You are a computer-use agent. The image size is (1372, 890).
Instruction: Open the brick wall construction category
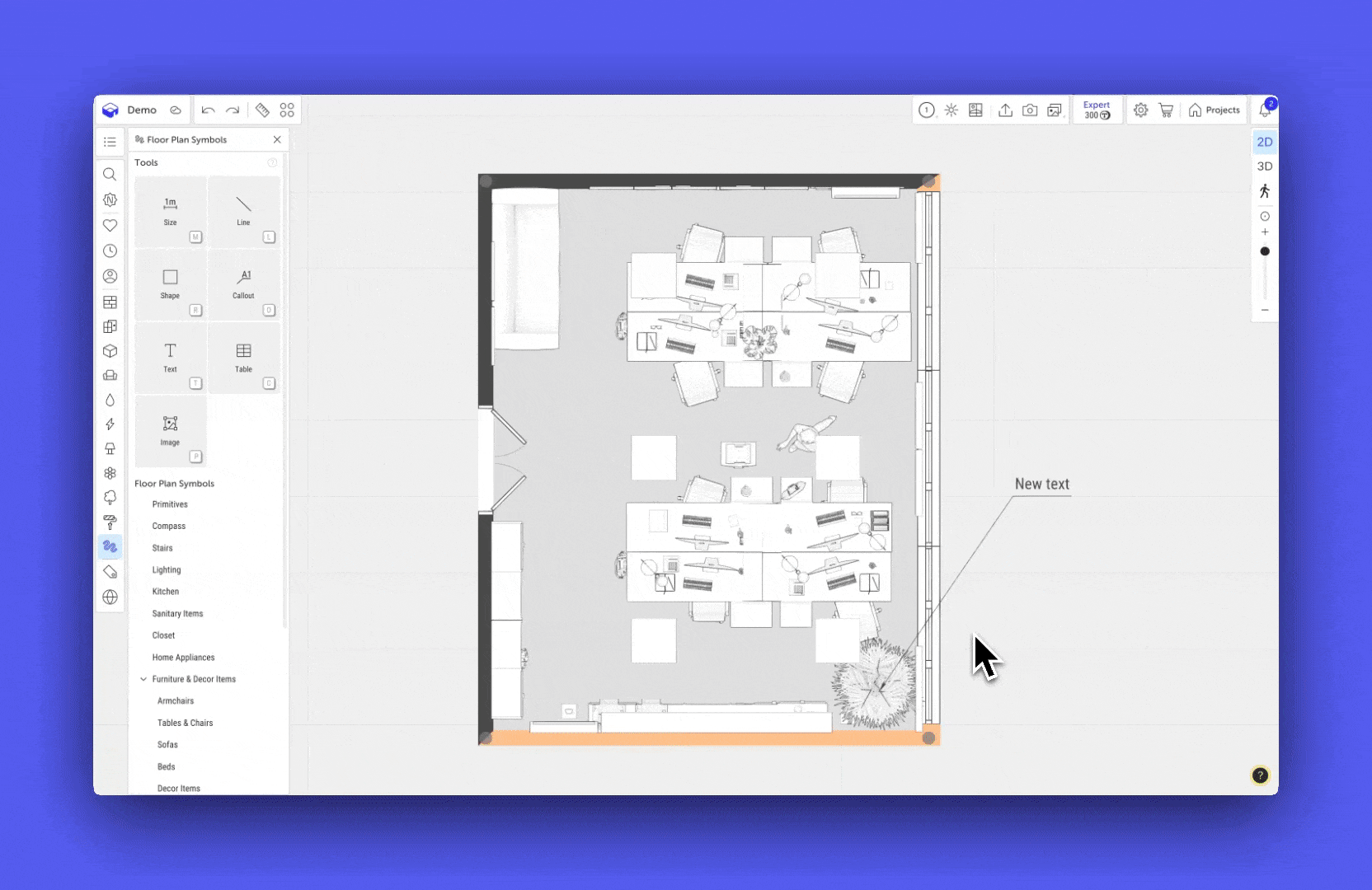point(110,302)
